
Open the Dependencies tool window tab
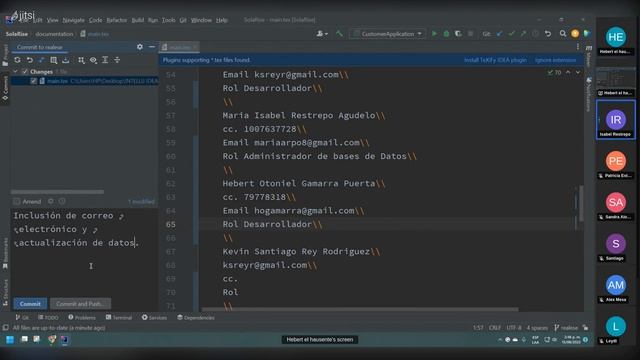[x=196, y=318]
